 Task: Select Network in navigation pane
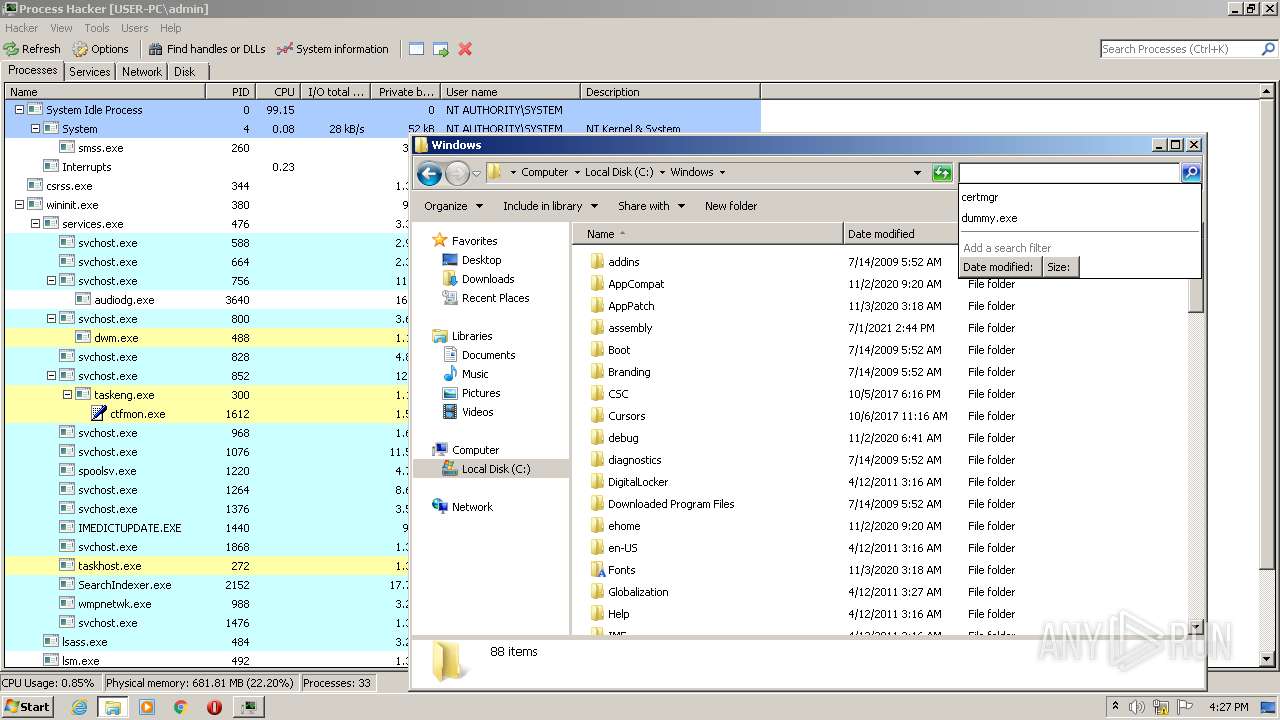[x=471, y=507]
